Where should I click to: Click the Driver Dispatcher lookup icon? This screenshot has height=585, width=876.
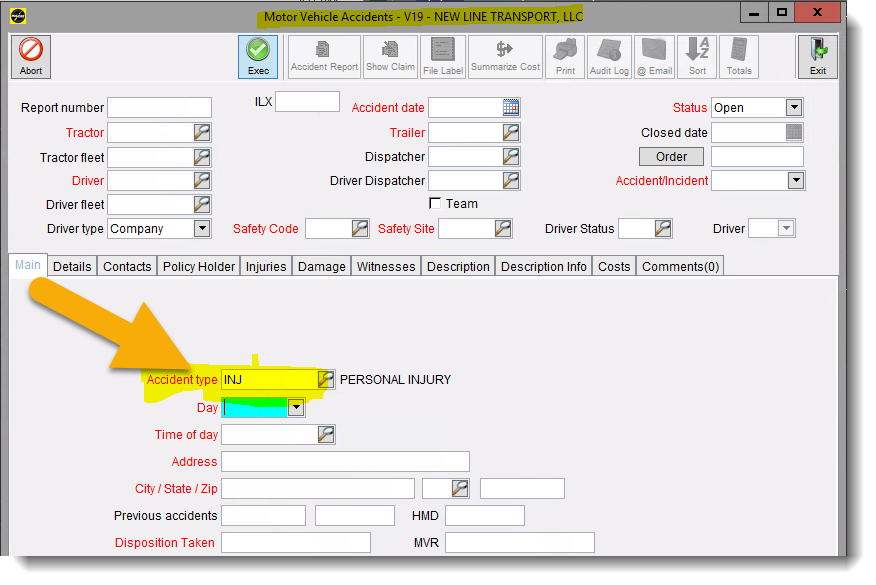tap(511, 180)
